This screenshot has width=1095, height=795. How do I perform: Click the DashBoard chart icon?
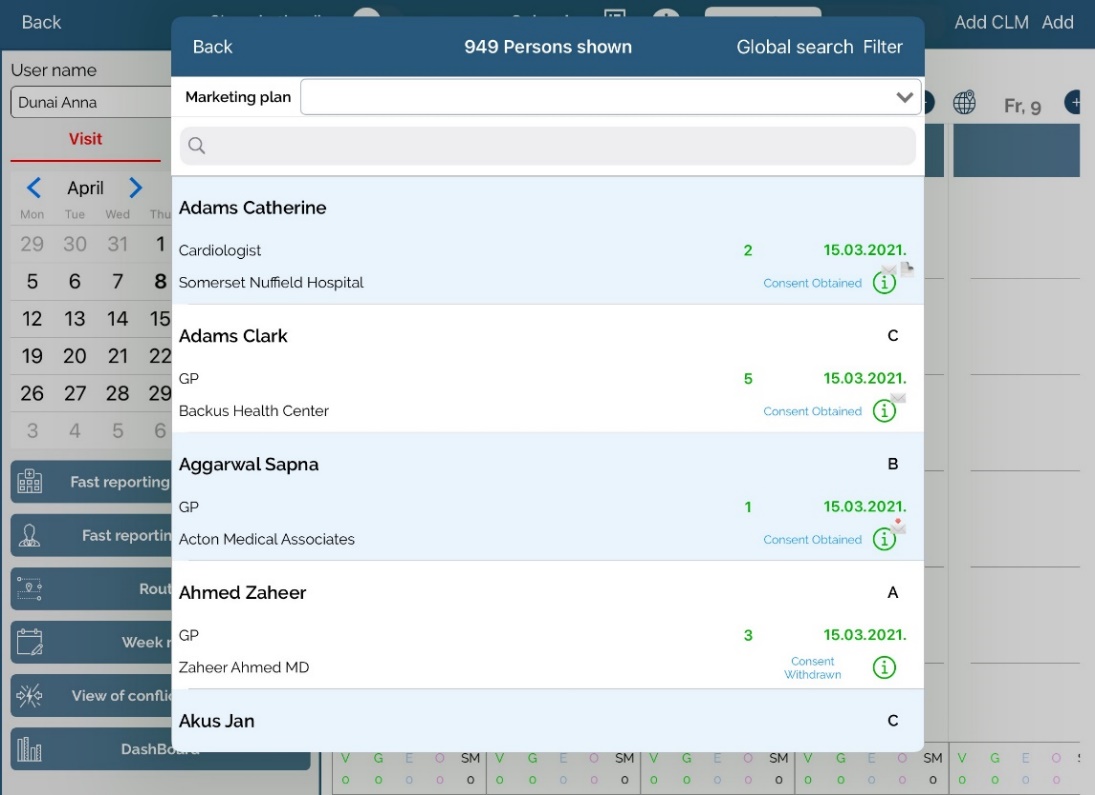pos(28,750)
